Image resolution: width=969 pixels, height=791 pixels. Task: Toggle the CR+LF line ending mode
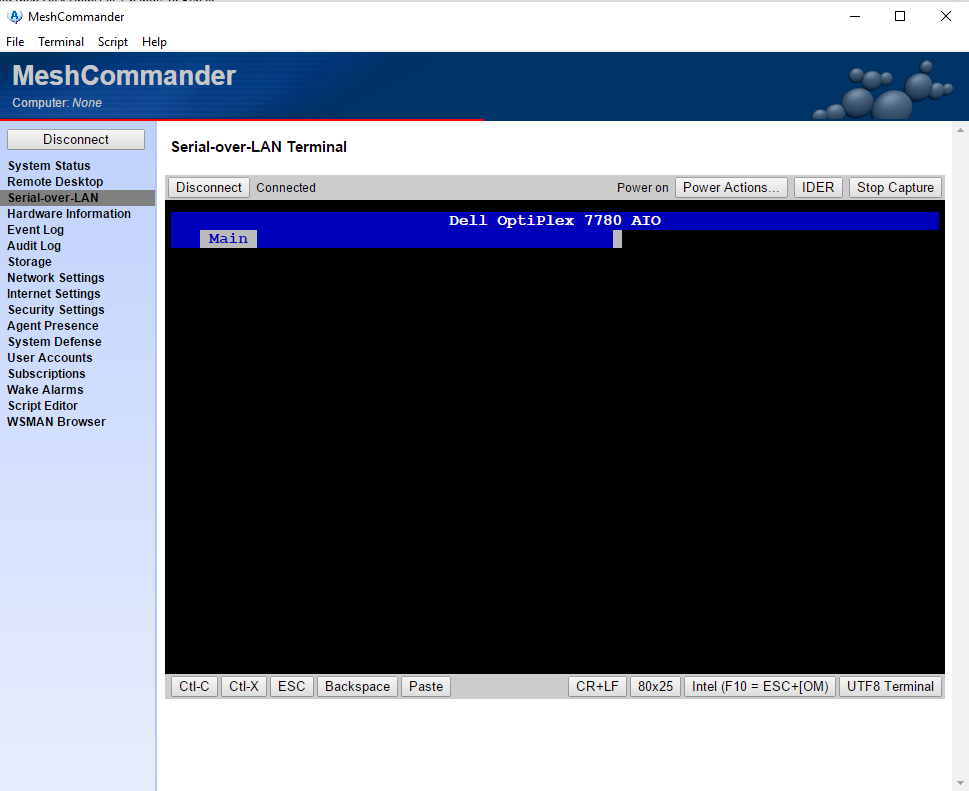point(597,687)
